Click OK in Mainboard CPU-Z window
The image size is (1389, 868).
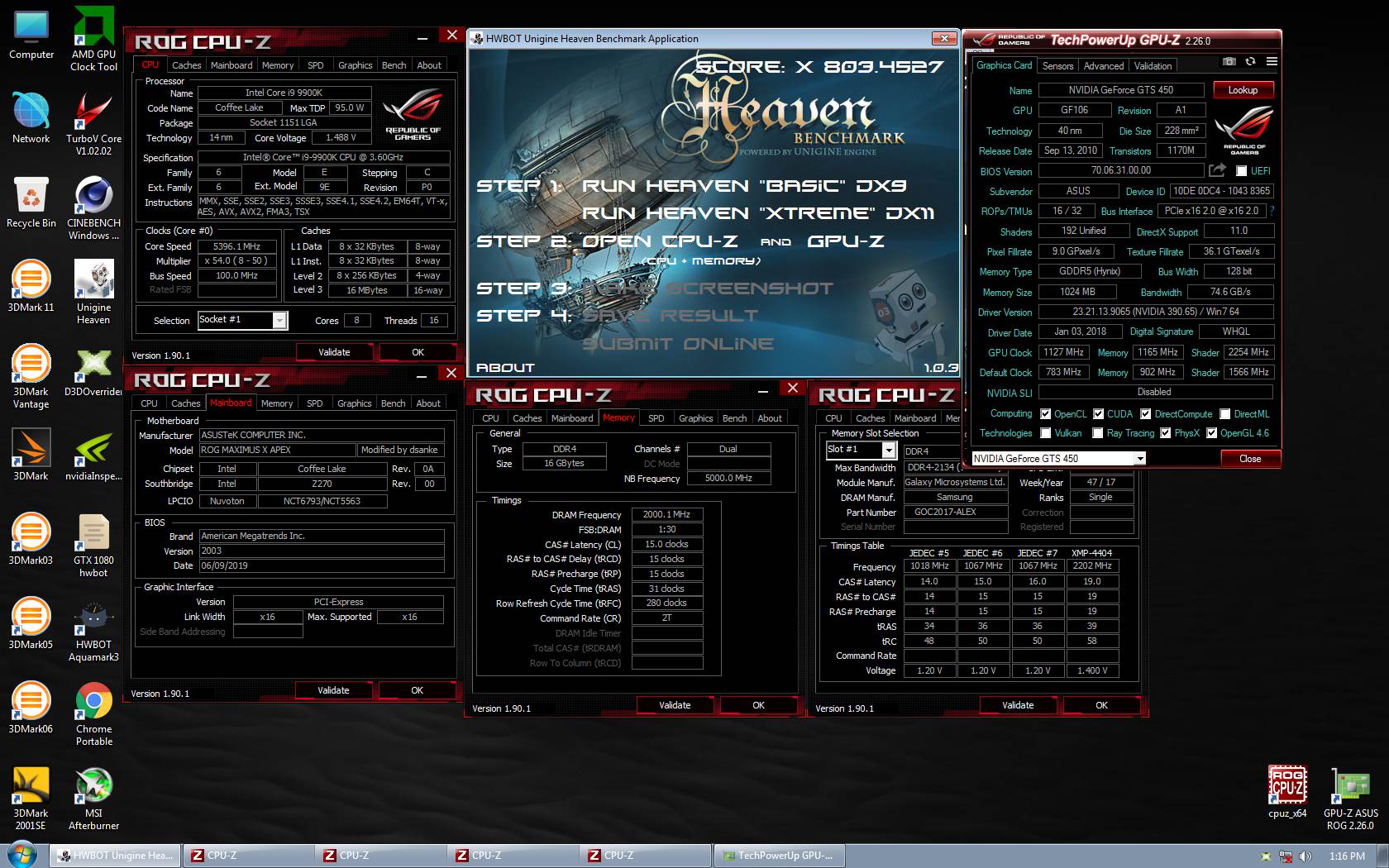[x=417, y=690]
